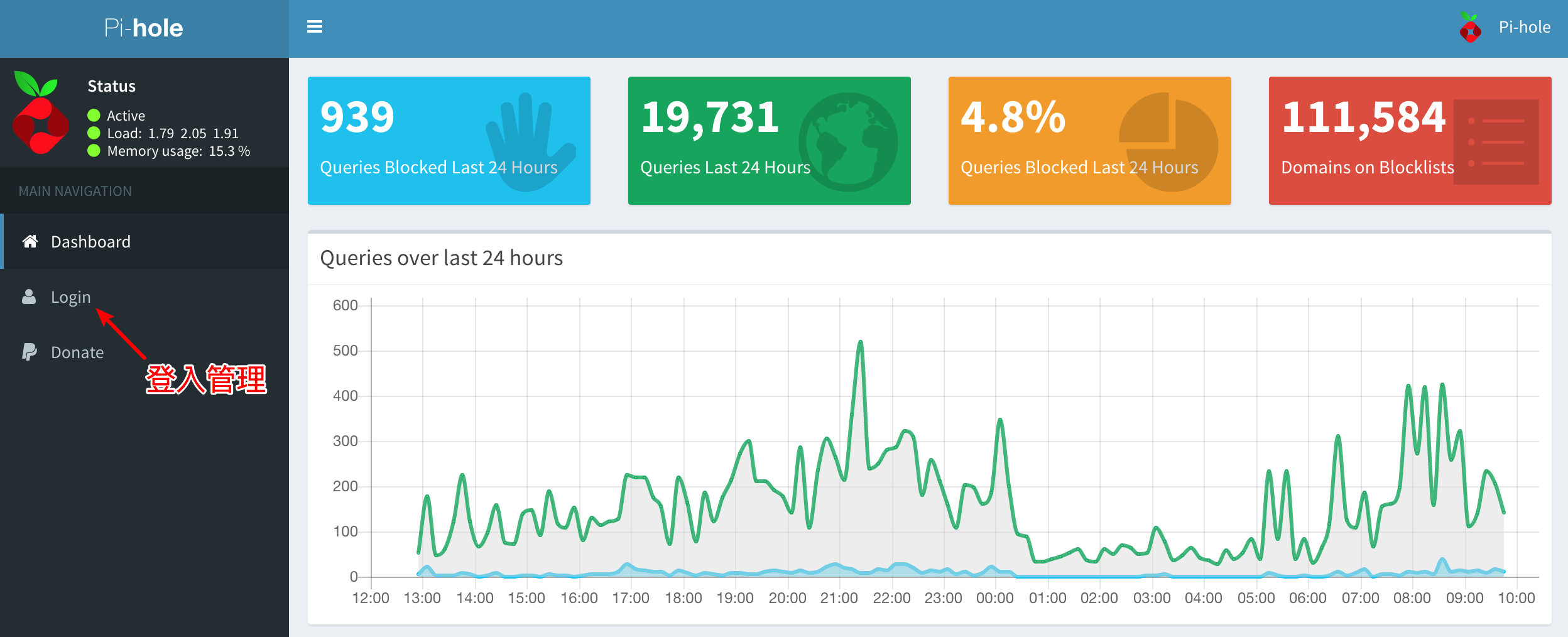Open the Dashboard navigation item
Viewport: 1568px width, 637px height.
point(90,242)
